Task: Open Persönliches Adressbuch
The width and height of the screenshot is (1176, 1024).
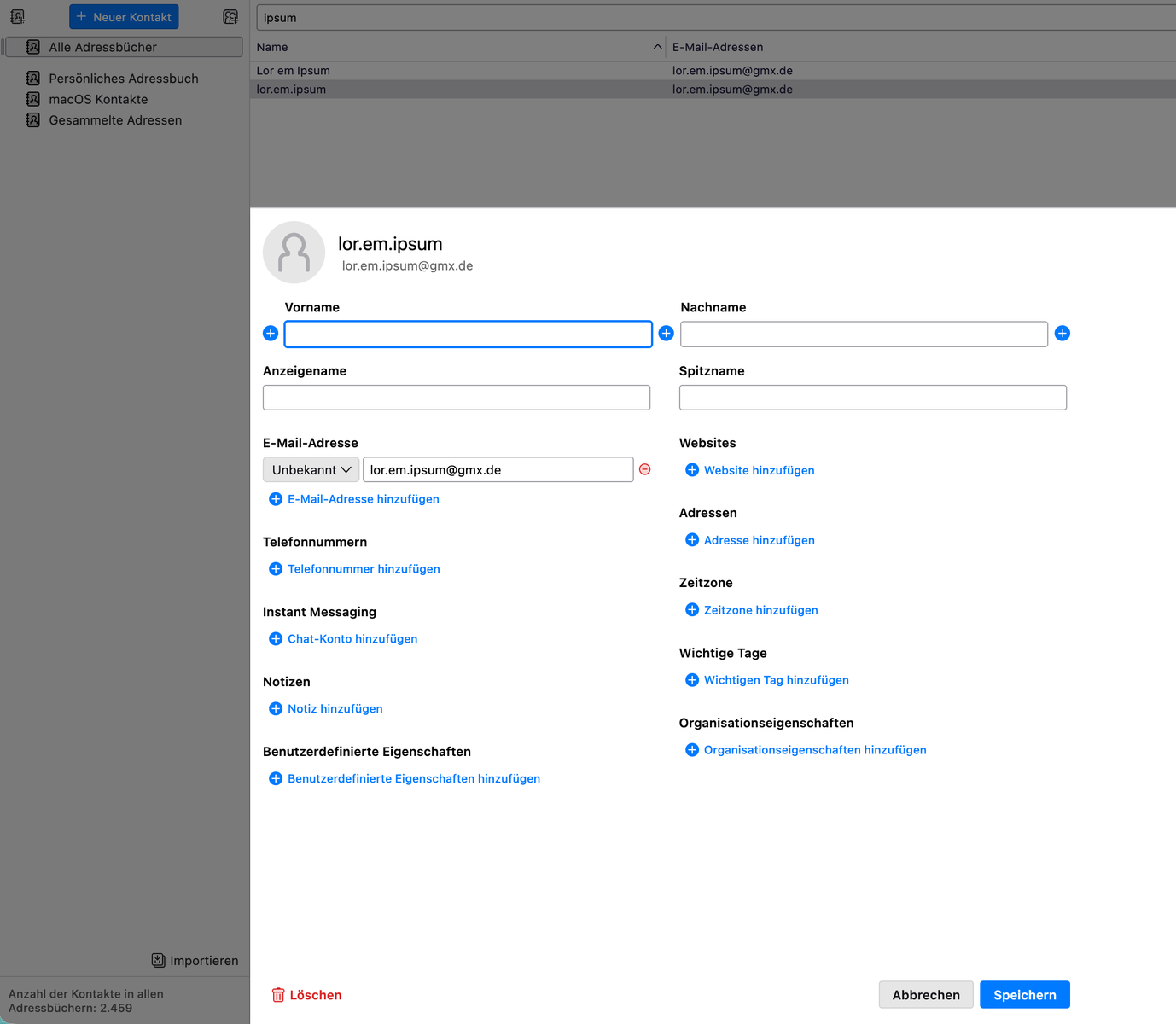Action: pyautogui.click(x=124, y=79)
